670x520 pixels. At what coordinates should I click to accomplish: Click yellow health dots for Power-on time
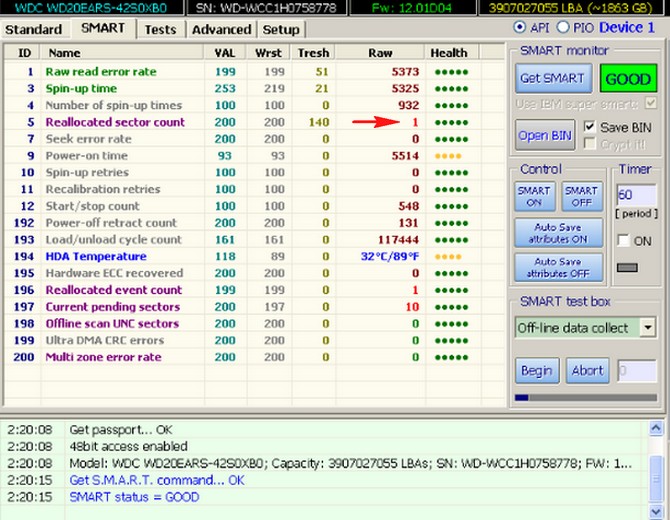coord(449,156)
